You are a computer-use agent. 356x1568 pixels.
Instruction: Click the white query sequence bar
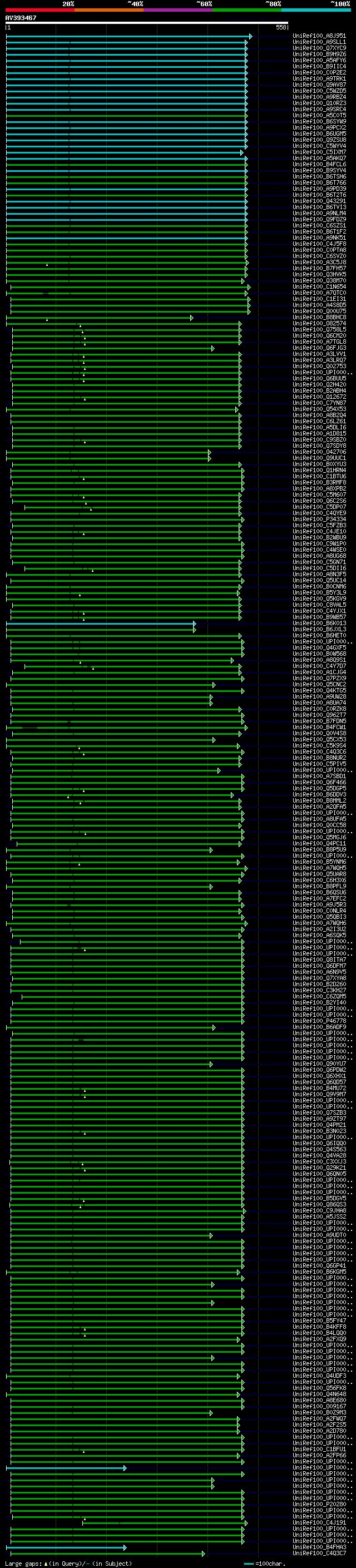[x=147, y=23]
